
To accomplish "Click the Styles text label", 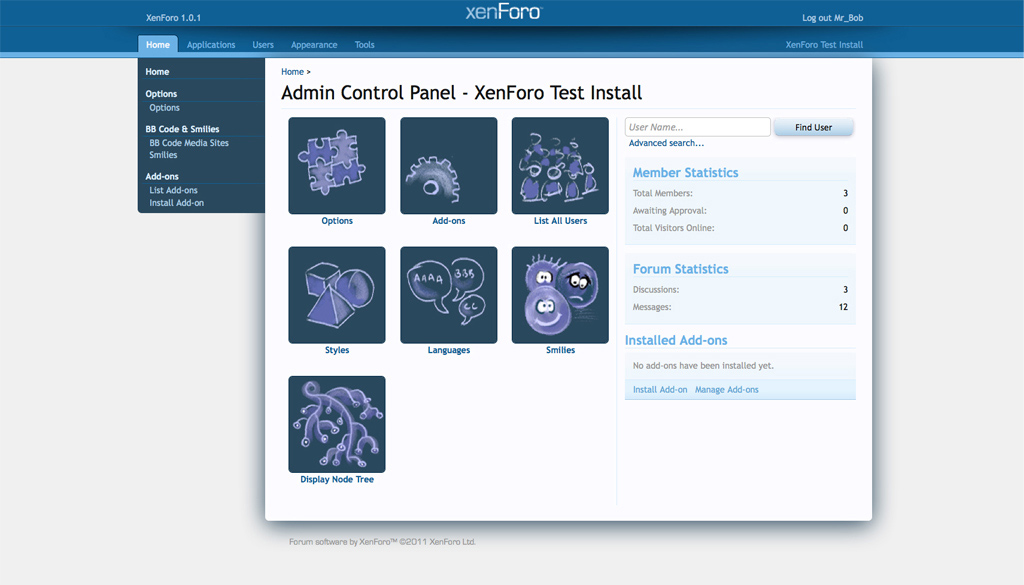I will coord(337,351).
